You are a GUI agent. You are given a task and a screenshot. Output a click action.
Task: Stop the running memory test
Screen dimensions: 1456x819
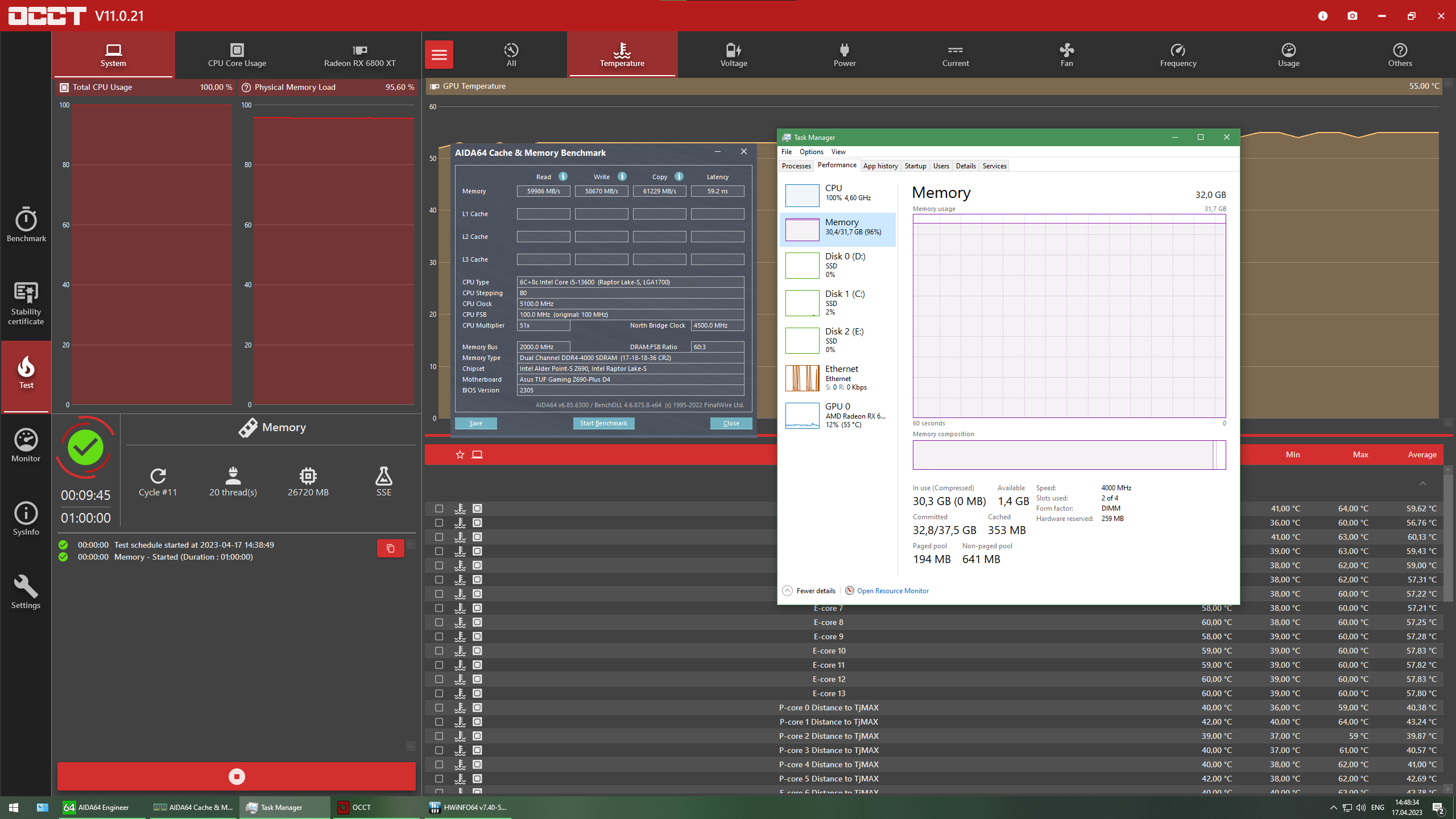236,776
